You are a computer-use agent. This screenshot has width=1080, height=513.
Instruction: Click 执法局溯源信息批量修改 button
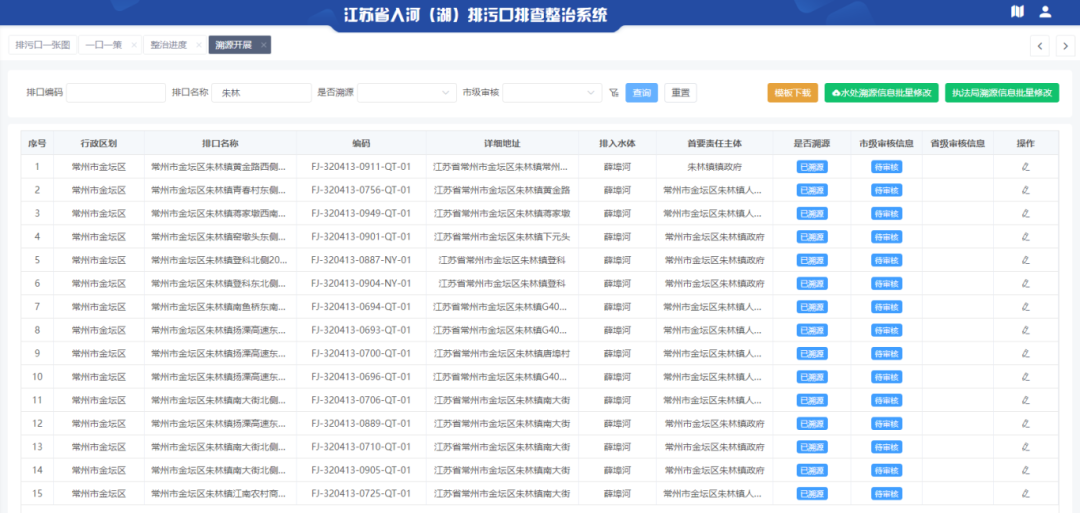pyautogui.click(x=1002, y=93)
